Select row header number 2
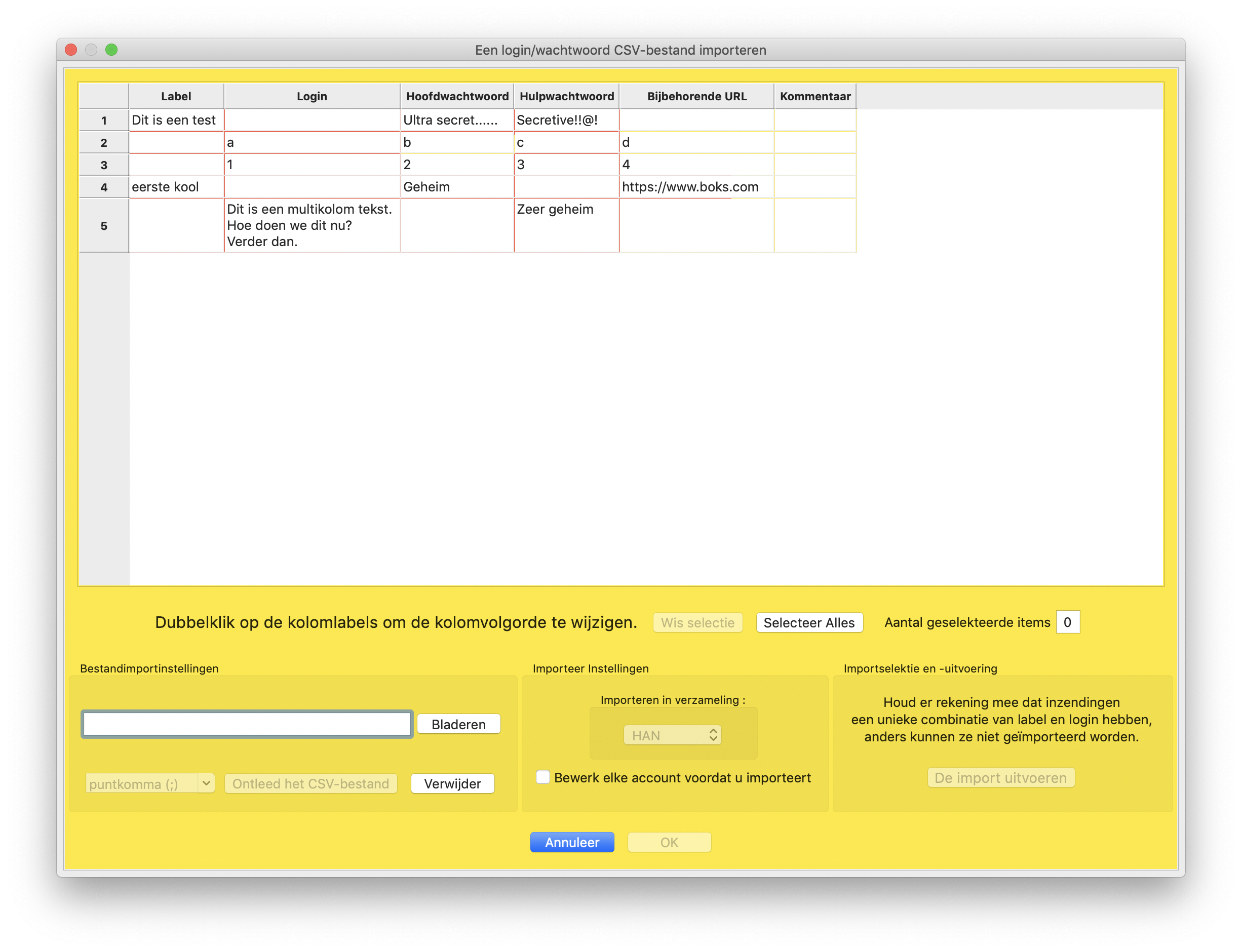 pos(104,143)
